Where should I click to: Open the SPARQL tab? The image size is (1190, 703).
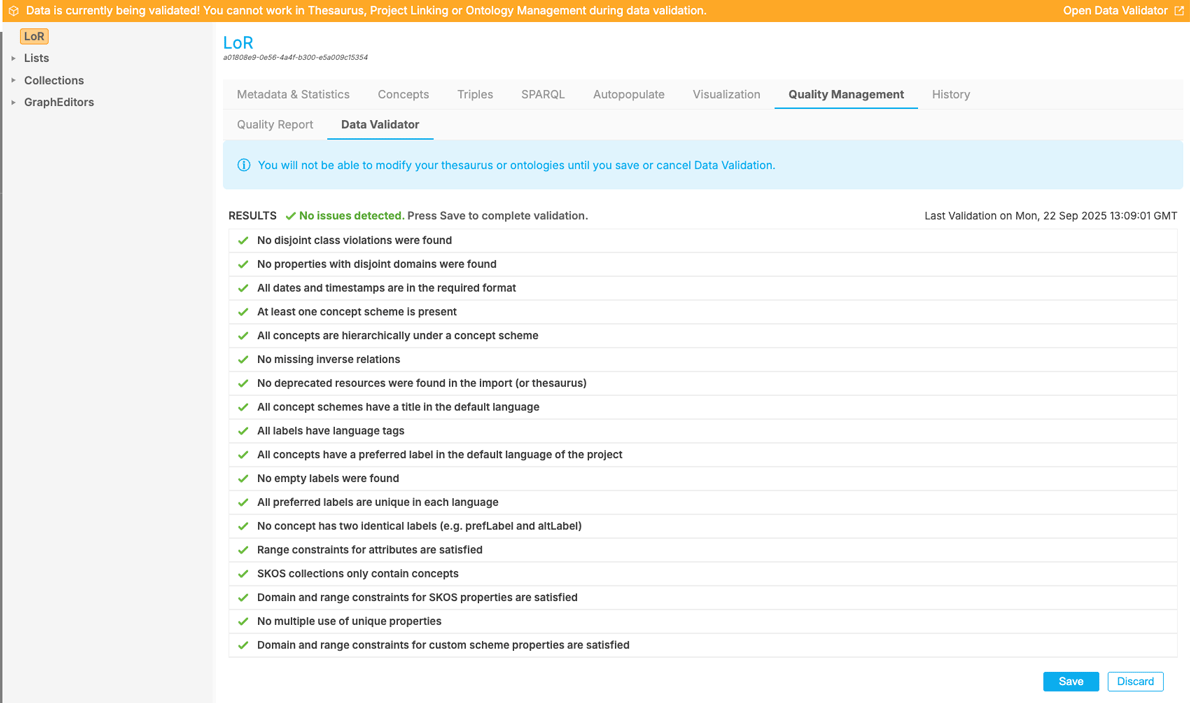pos(543,94)
